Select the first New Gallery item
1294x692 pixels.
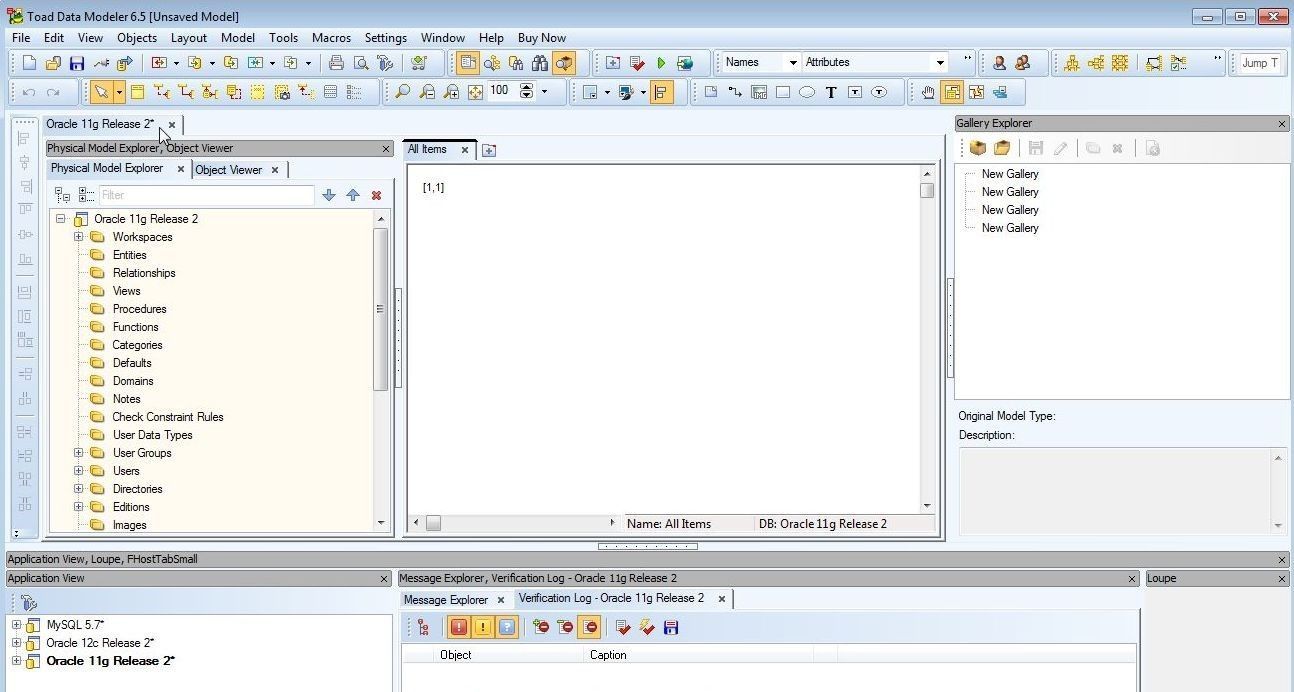click(x=1010, y=174)
